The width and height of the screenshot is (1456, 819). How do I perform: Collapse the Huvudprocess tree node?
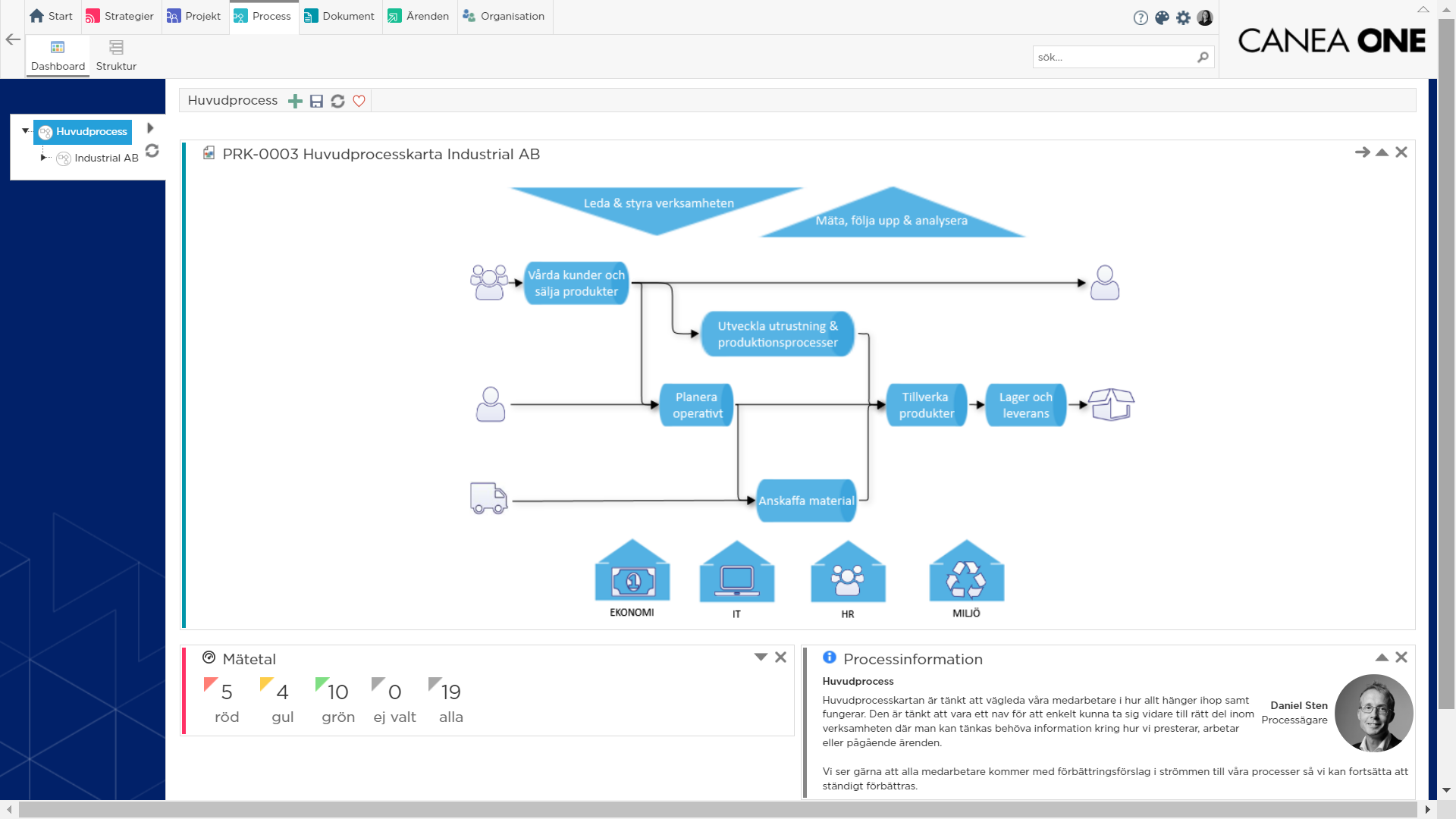point(25,131)
